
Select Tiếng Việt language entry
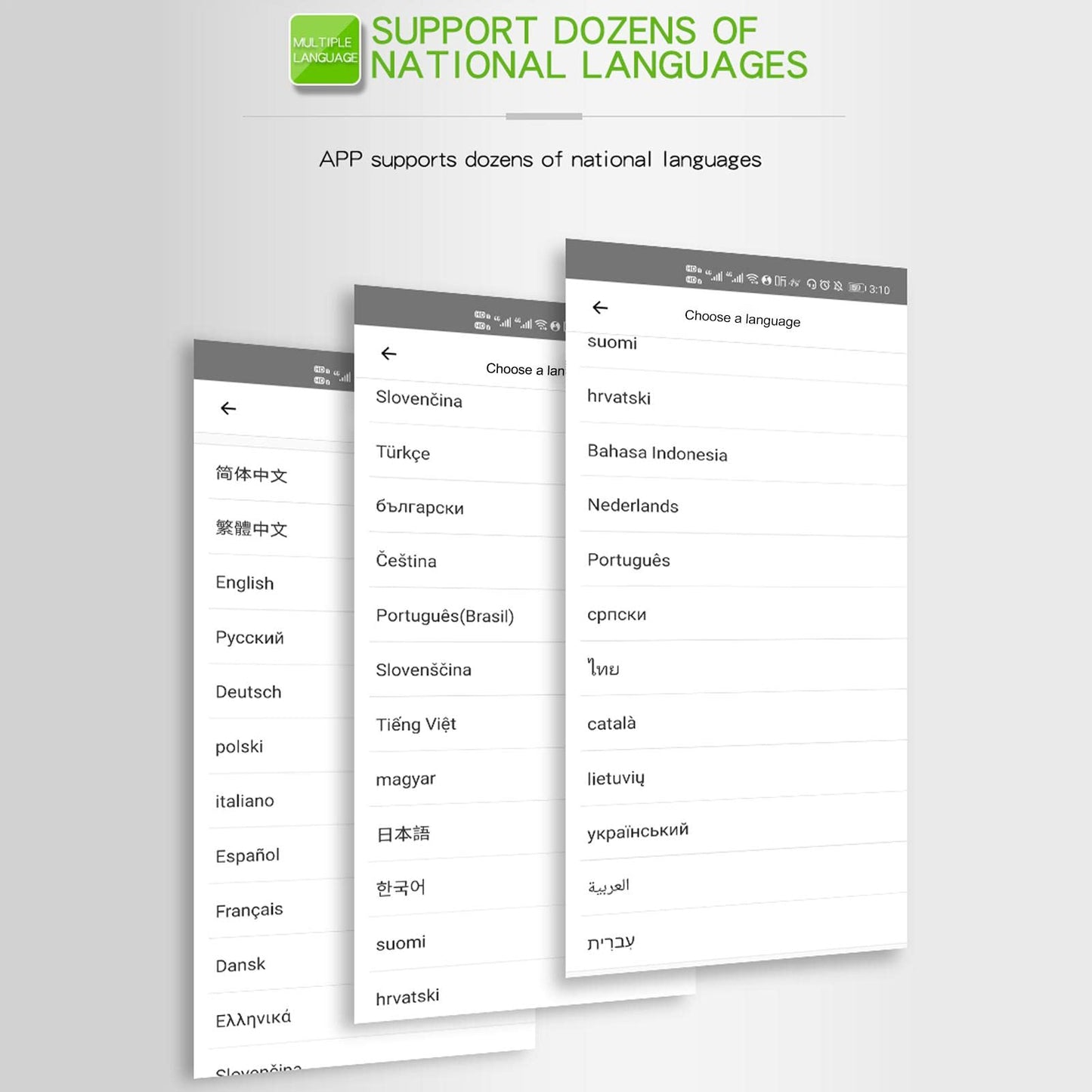[416, 724]
